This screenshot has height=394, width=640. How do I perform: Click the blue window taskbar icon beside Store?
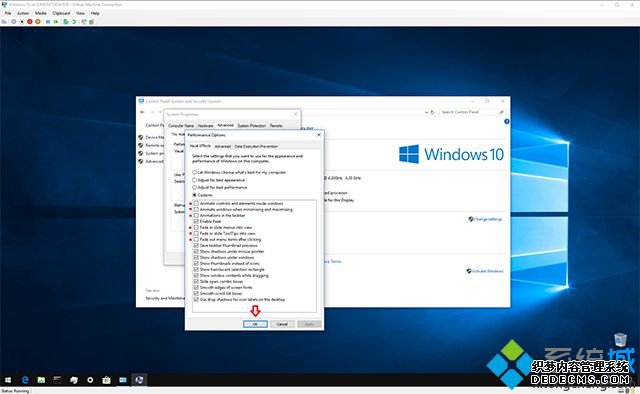(x=123, y=380)
